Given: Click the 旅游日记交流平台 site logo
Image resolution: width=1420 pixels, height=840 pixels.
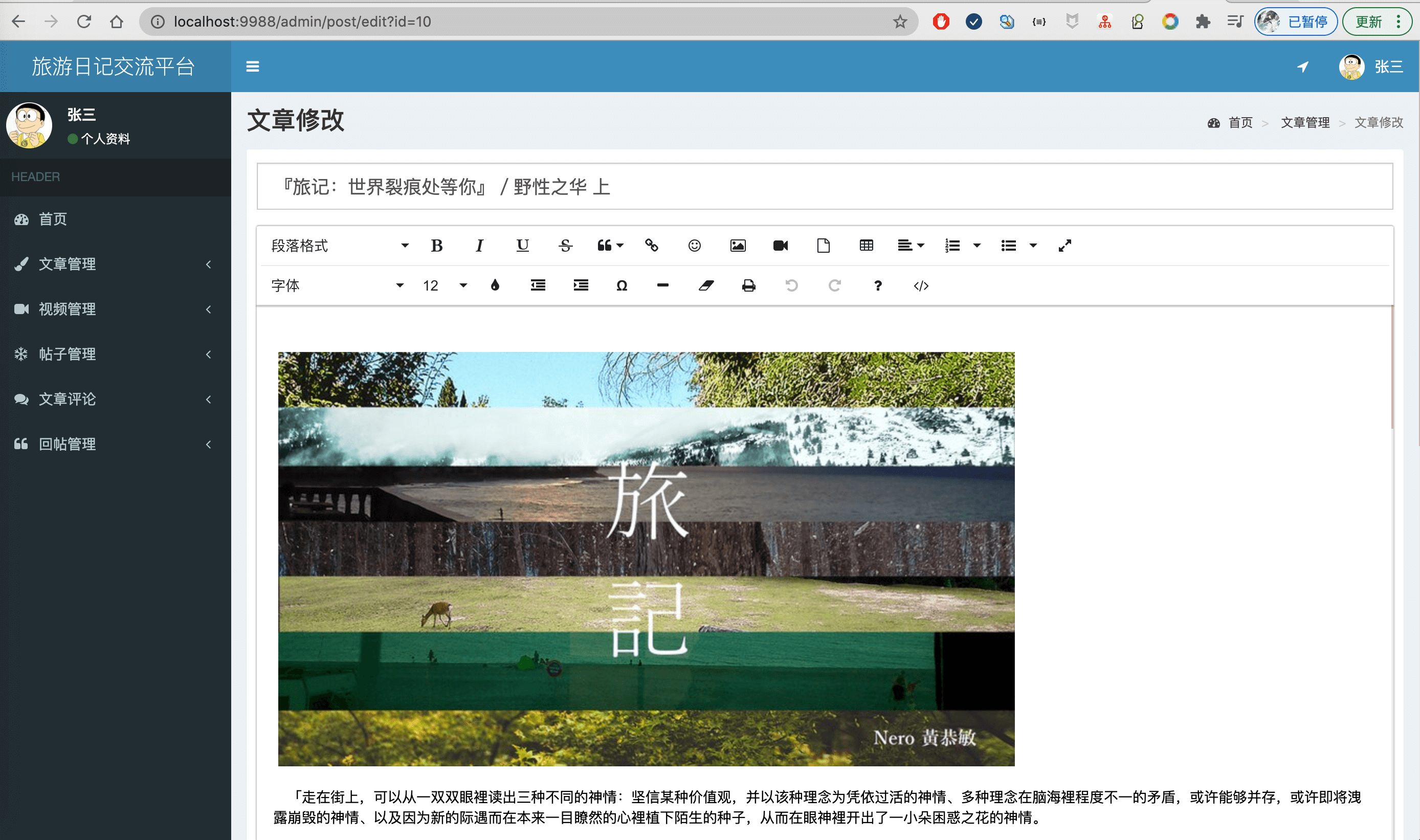Looking at the screenshot, I should click(x=113, y=66).
